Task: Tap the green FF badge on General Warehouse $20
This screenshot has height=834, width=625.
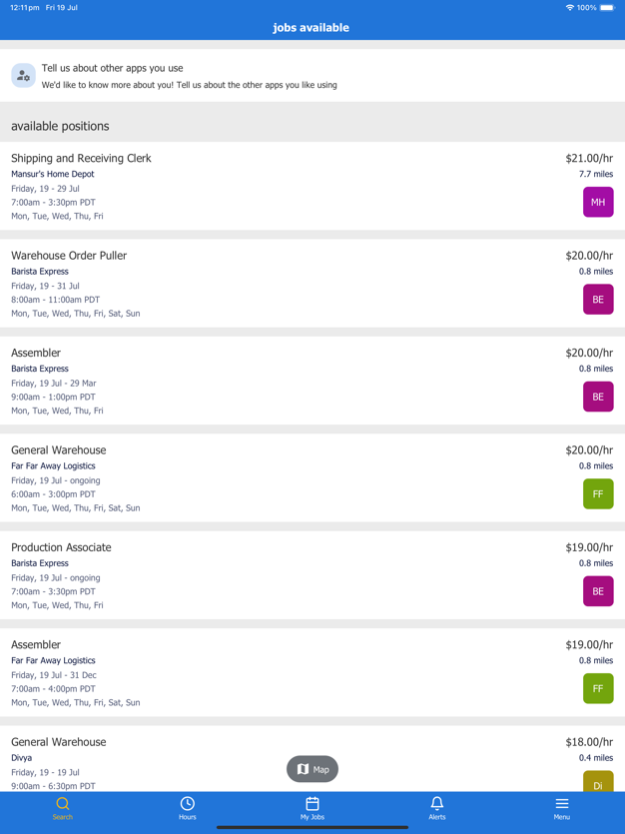Action: (x=598, y=494)
